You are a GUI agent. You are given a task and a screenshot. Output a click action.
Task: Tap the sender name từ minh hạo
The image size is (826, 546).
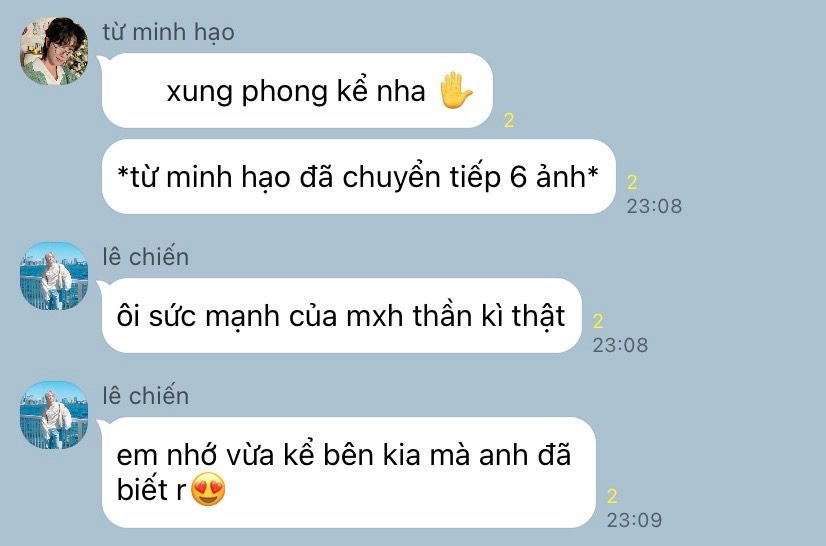(169, 32)
